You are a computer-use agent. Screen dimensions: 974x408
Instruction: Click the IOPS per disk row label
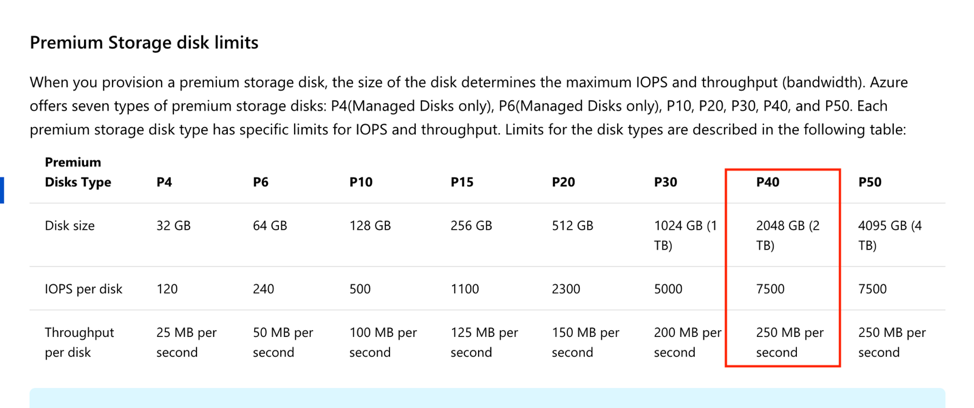tap(83, 289)
